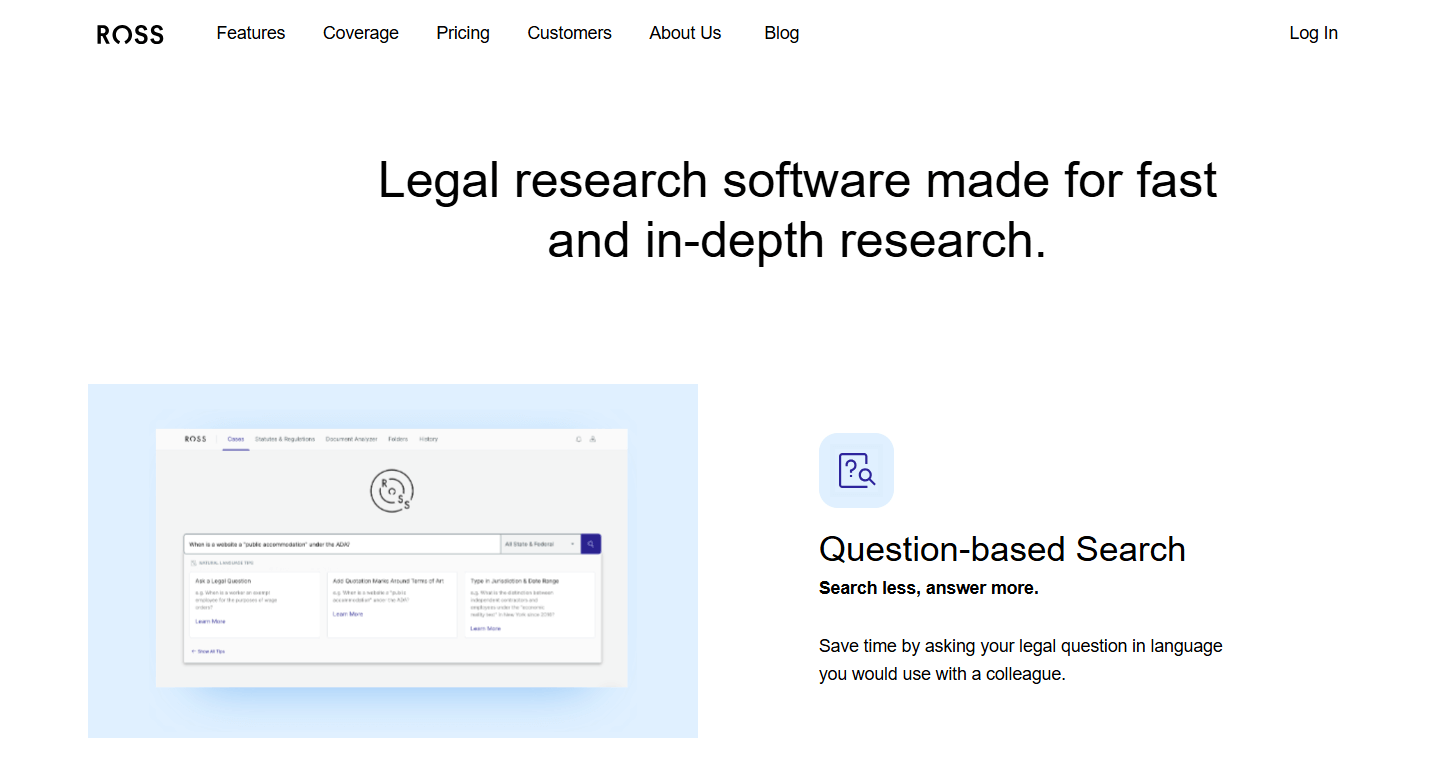Click the Question-based Search magnifier icon

pos(856,470)
